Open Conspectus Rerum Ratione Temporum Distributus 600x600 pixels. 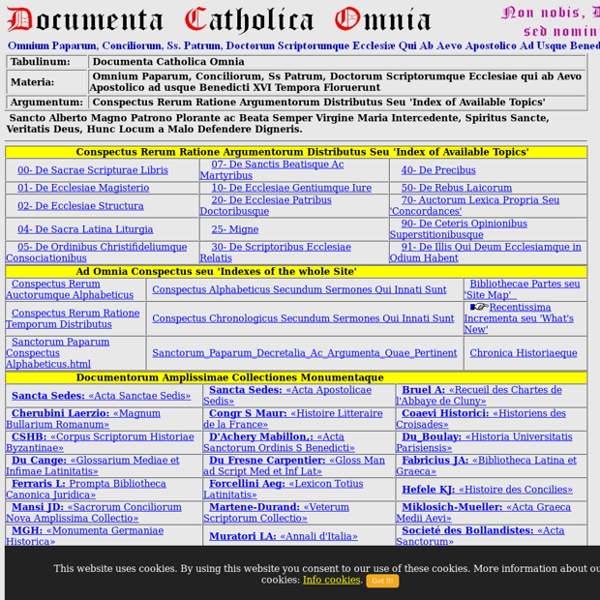73,318
